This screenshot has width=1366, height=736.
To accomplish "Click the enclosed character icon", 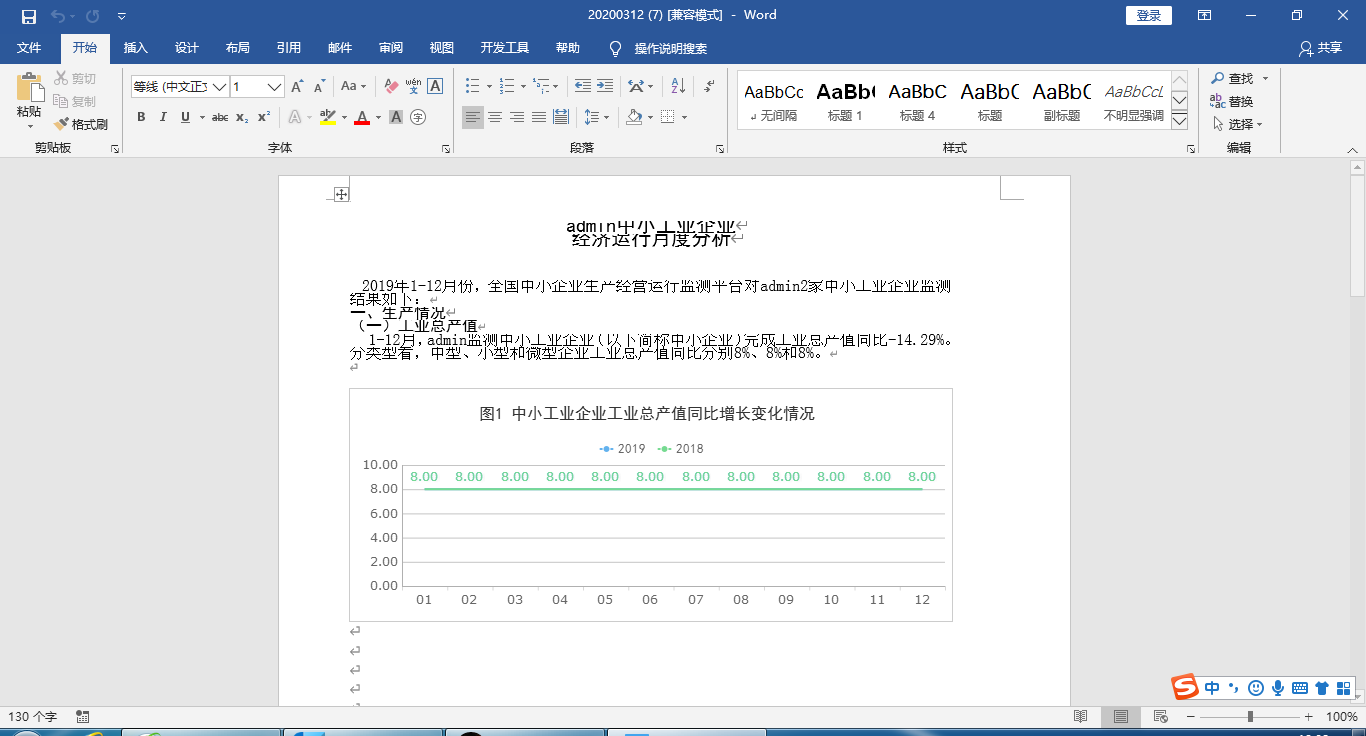I will [418, 117].
